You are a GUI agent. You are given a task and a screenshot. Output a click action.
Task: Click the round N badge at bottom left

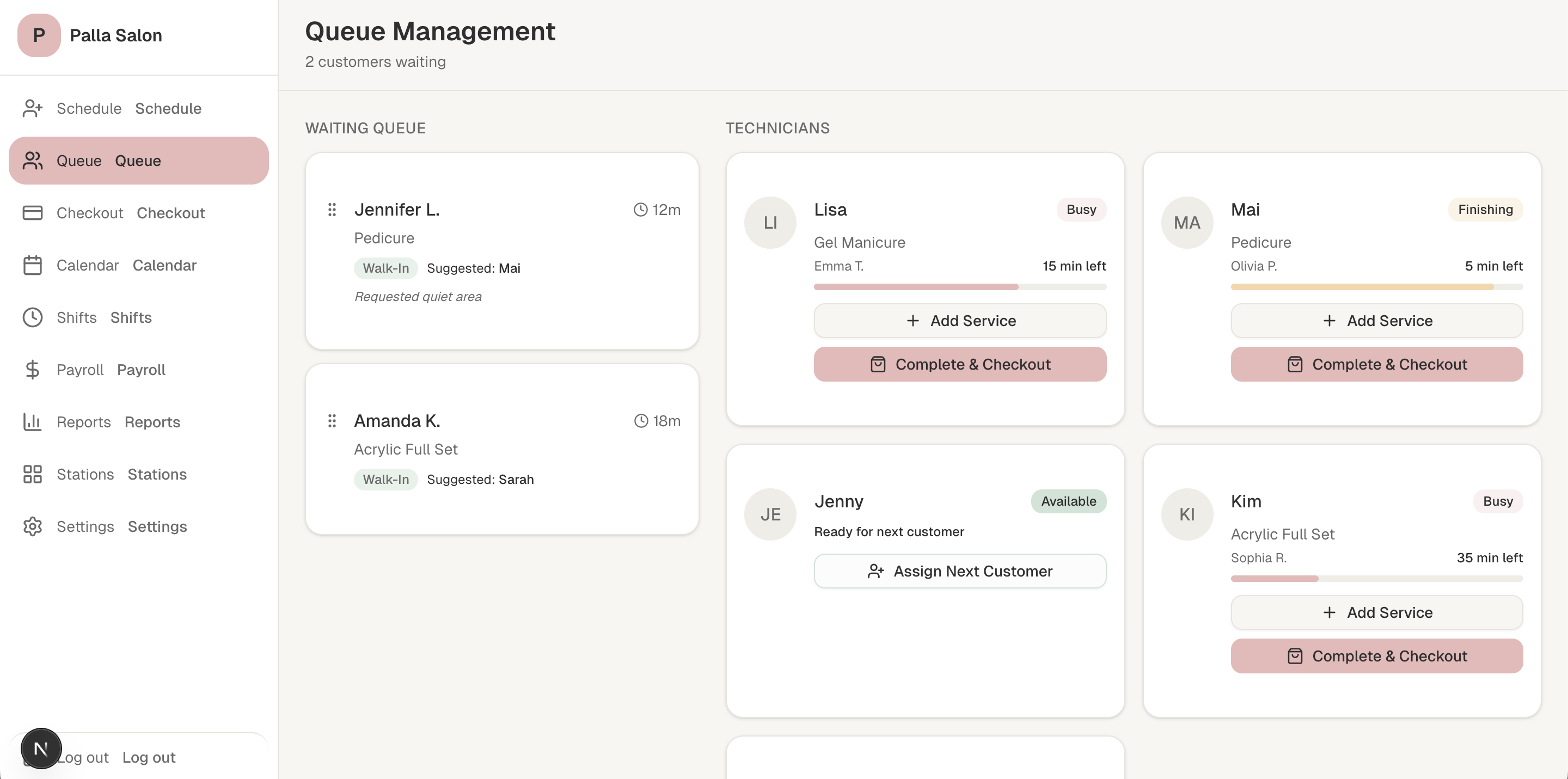pos(41,749)
